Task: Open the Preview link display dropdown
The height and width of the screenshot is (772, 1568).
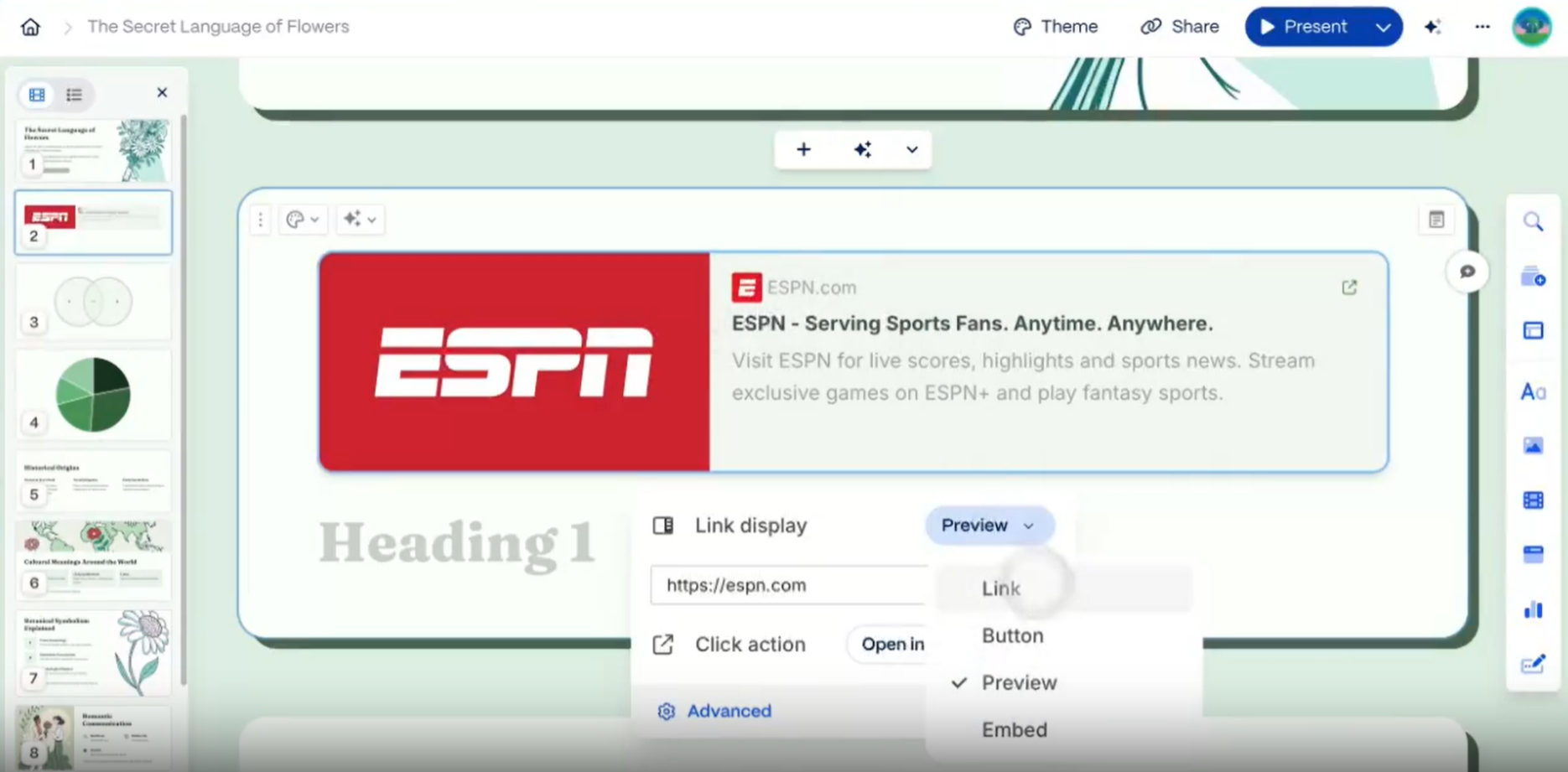Action: 989,526
